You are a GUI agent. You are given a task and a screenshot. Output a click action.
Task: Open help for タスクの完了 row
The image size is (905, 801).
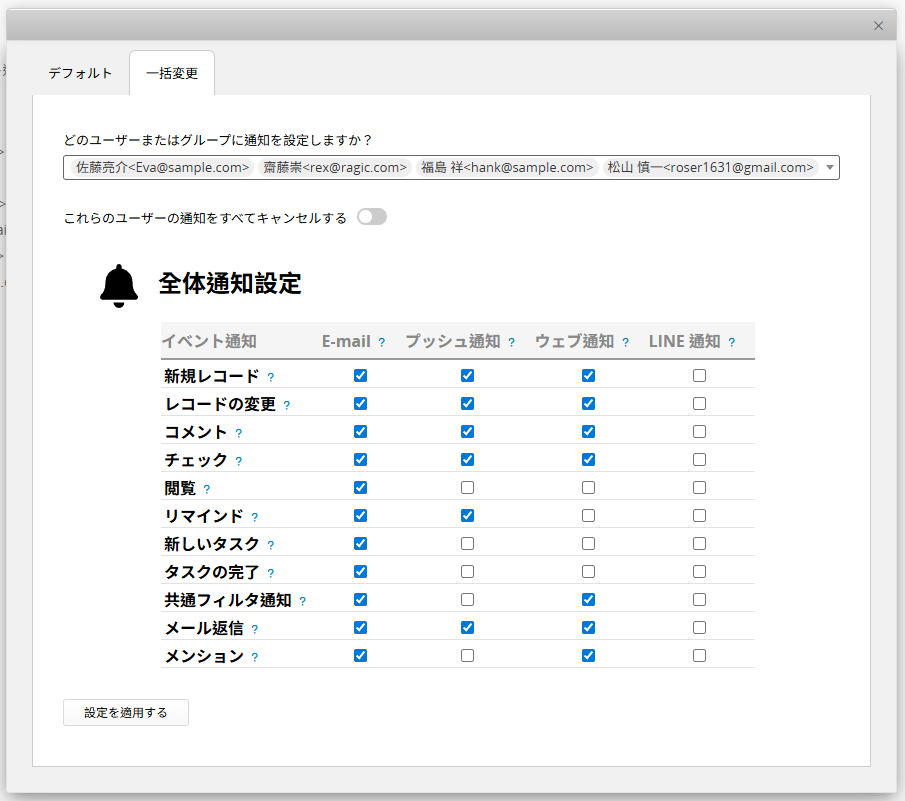coord(271,573)
